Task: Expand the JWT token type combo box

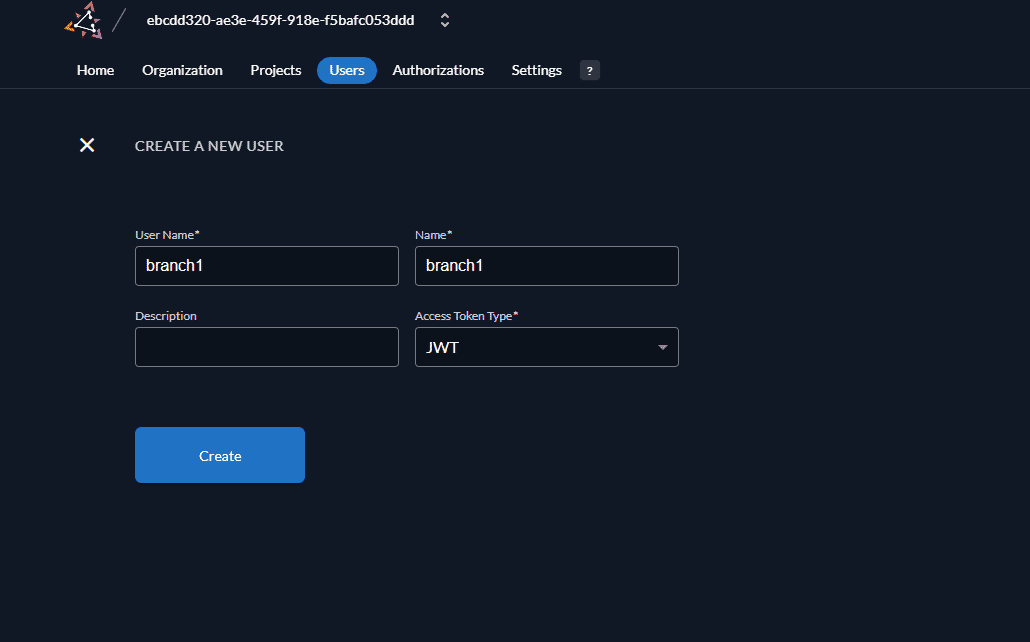Action: (546, 346)
